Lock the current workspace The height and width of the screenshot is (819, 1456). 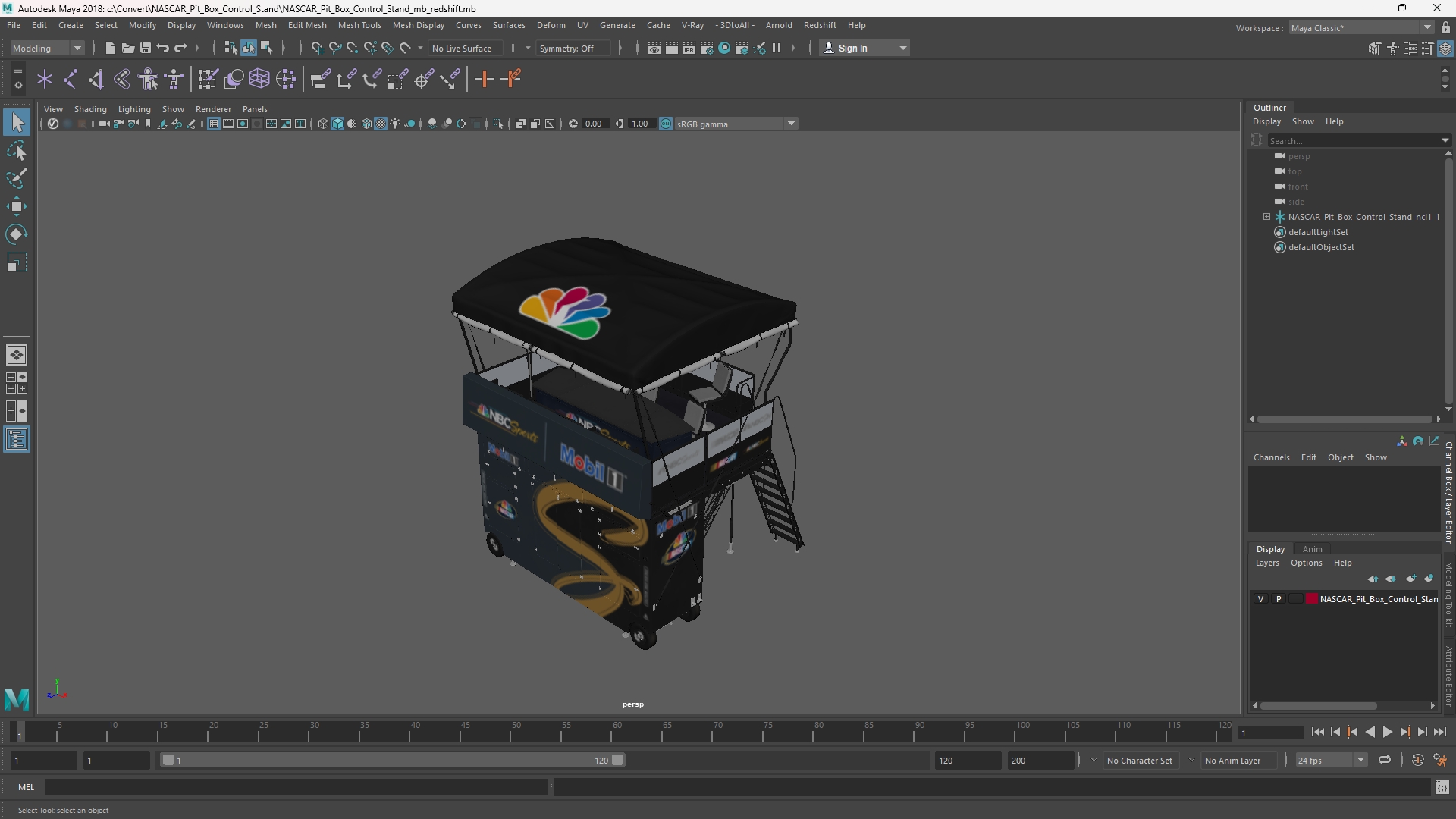point(1445,28)
